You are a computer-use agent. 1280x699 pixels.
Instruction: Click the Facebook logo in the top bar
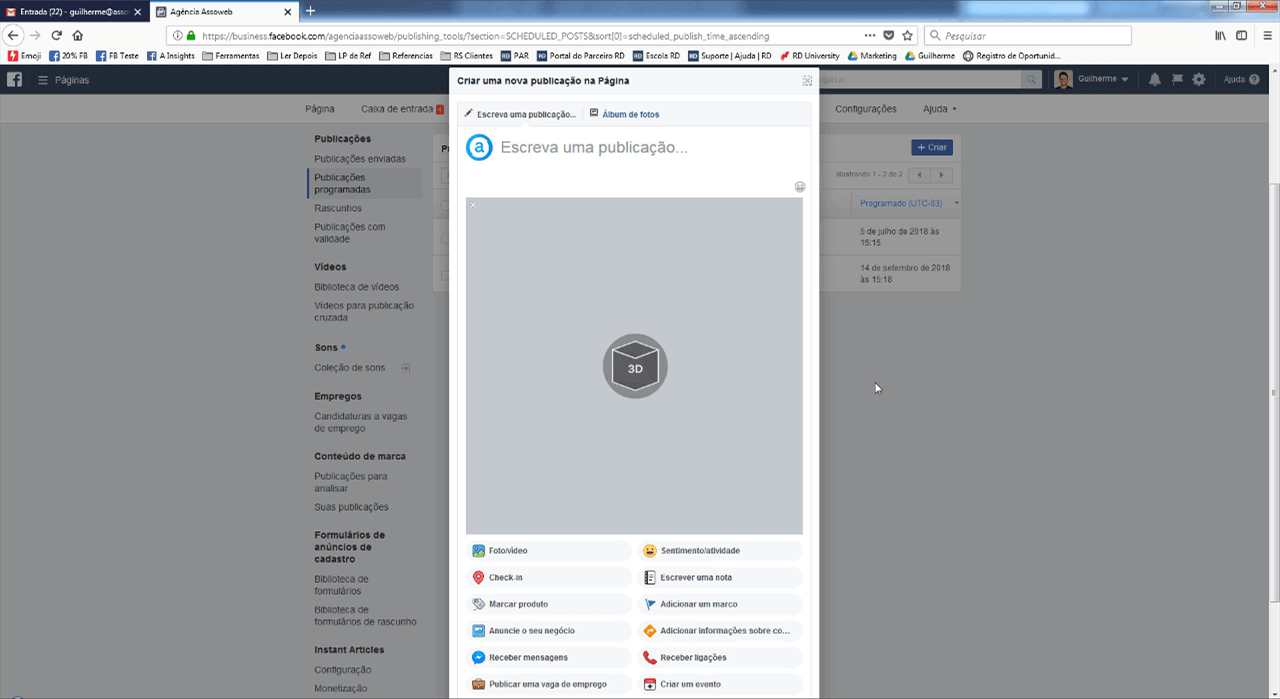(15, 80)
